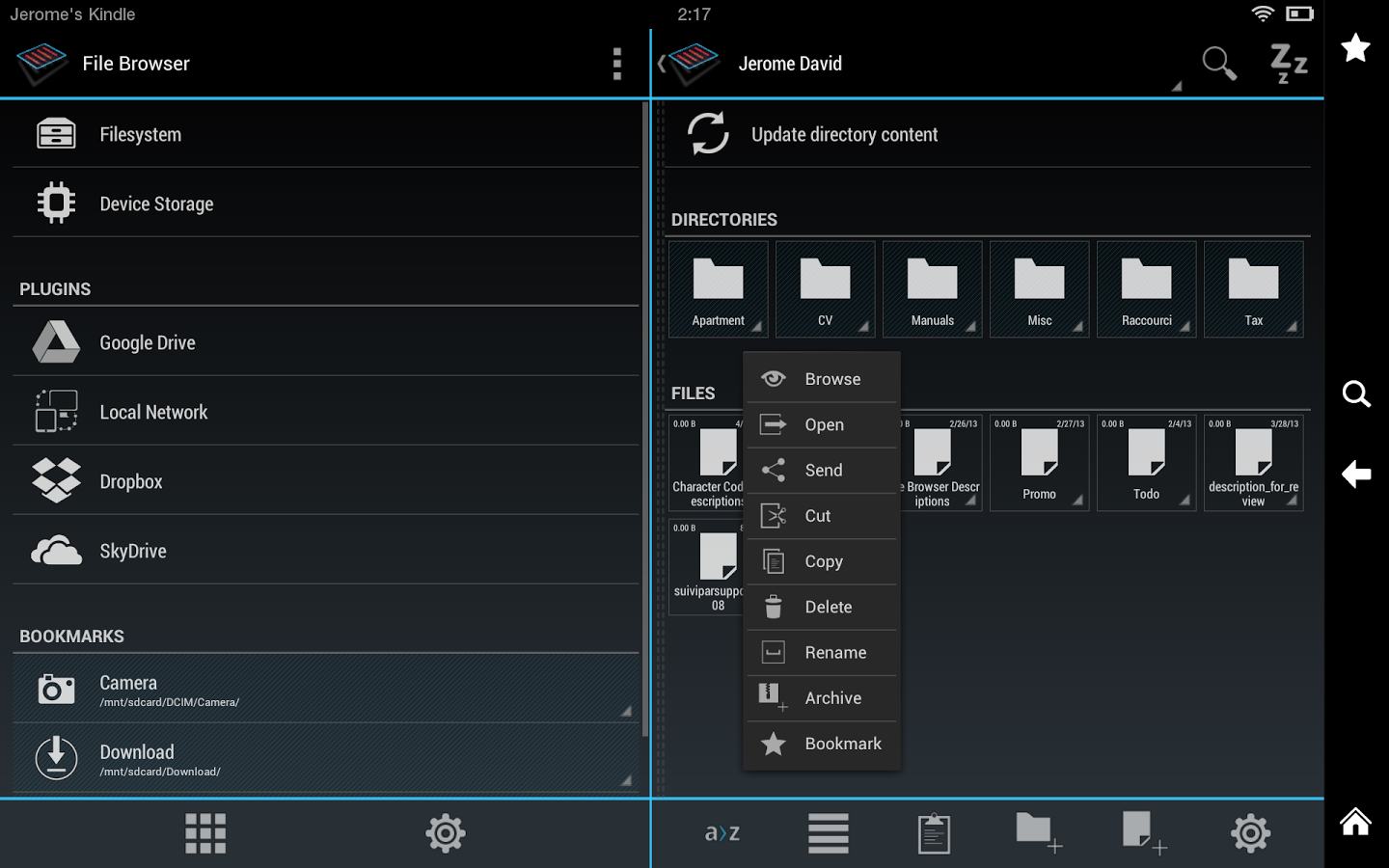The image size is (1389, 868).
Task: Open right panel settings gear
Action: click(x=1251, y=833)
